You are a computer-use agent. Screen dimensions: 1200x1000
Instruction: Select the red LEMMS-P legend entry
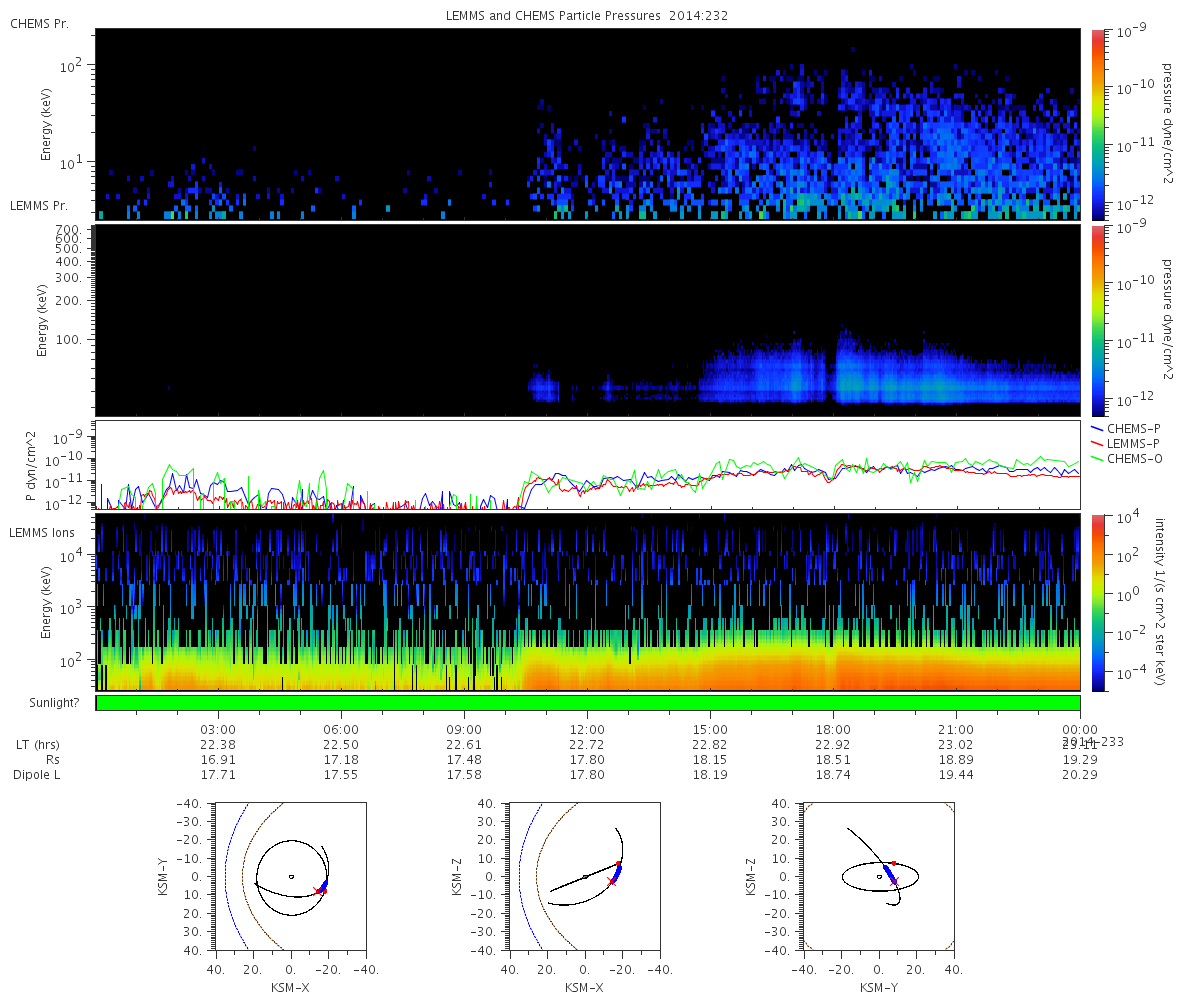click(1131, 443)
